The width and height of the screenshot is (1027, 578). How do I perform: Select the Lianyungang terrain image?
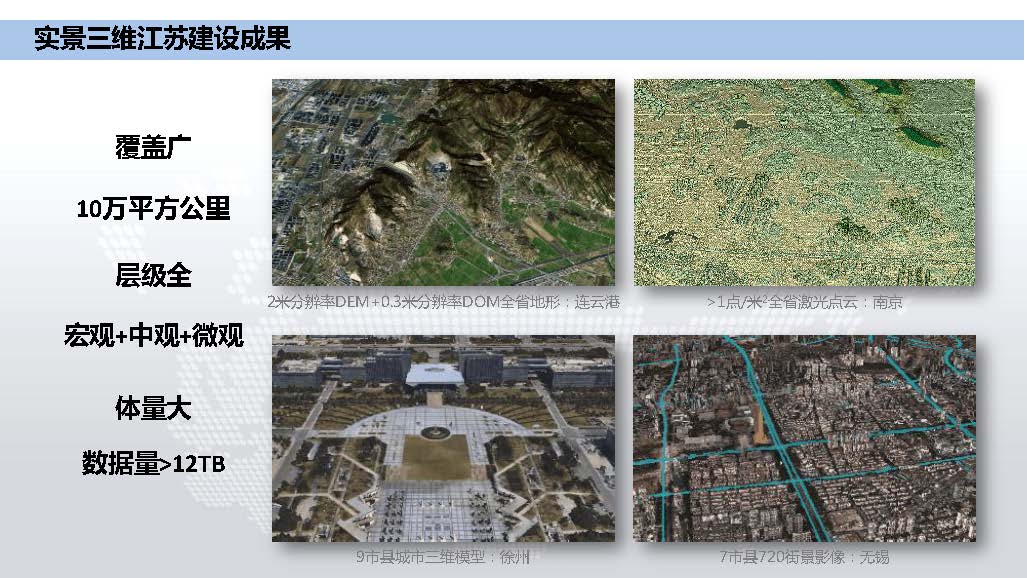(x=444, y=183)
